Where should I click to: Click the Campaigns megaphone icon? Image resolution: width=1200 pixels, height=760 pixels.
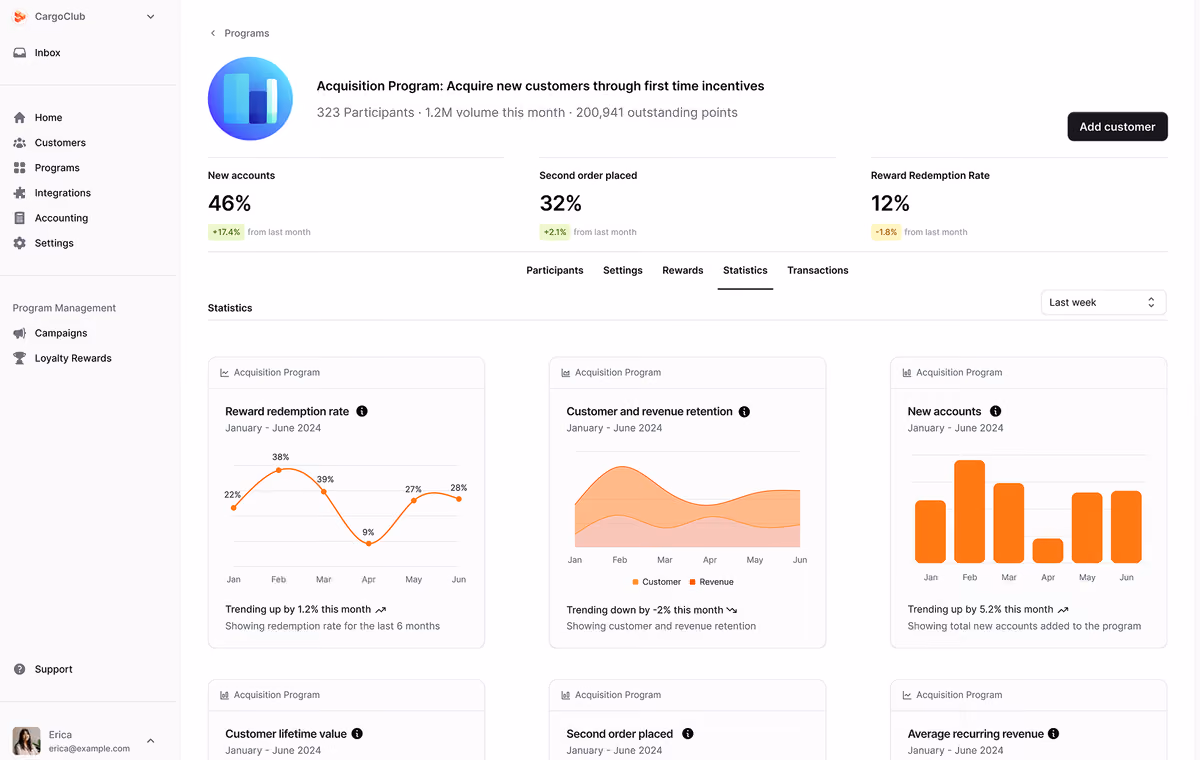tap(19, 333)
